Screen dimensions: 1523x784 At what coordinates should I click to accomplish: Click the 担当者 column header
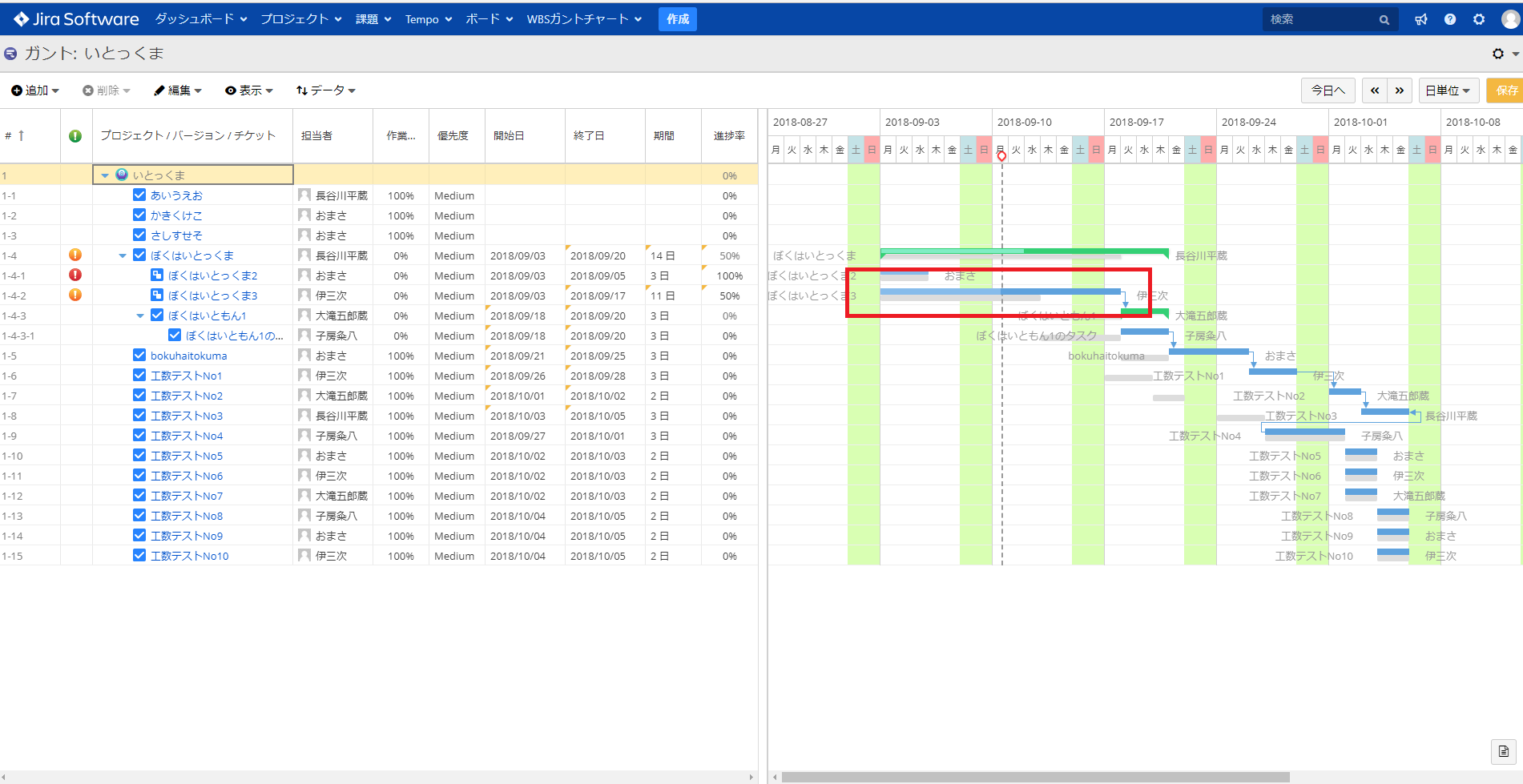click(x=332, y=136)
